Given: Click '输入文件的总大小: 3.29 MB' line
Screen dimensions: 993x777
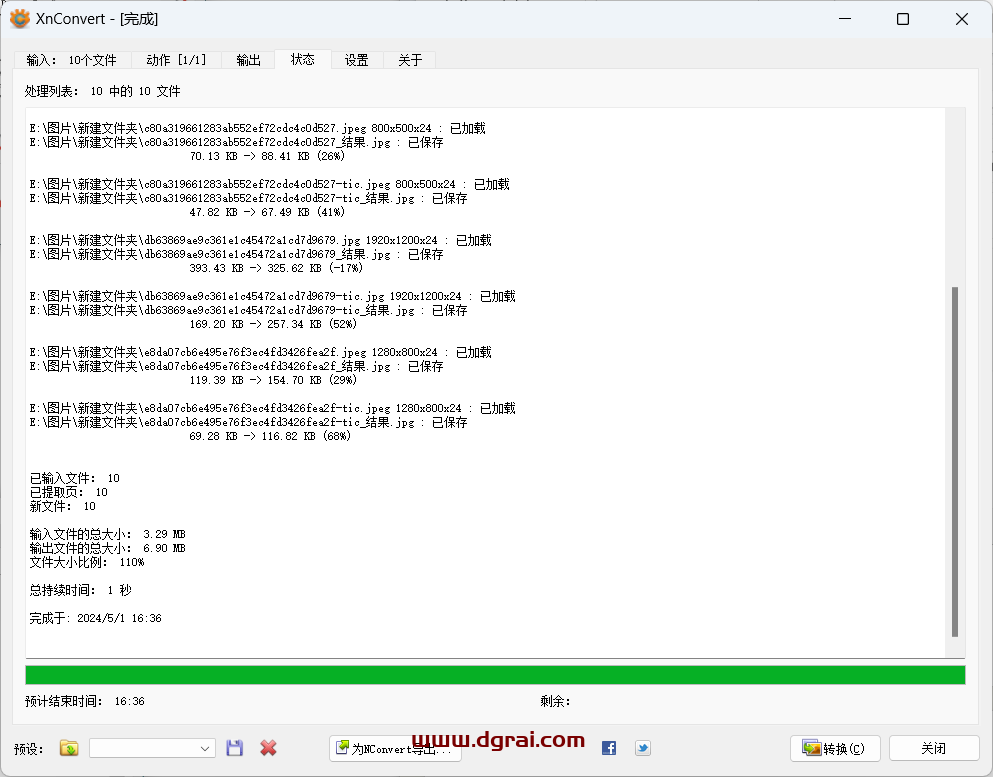Looking at the screenshot, I should [x=108, y=534].
